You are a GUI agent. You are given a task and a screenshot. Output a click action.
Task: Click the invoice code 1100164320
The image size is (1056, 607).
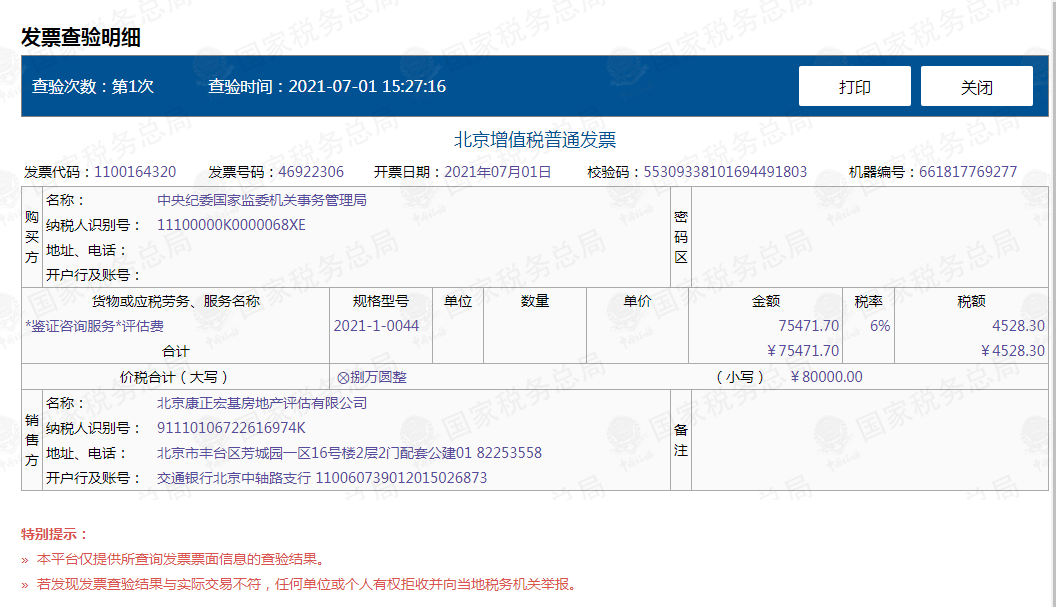pos(135,172)
